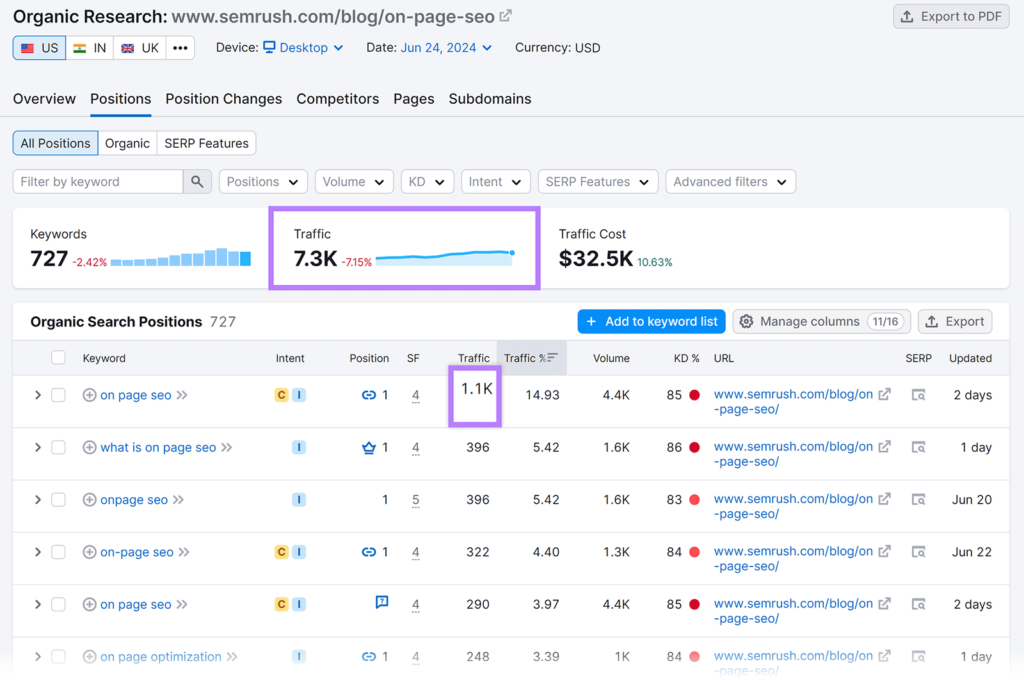The width and height of the screenshot is (1024, 681).
Task: Go to the Overview tab
Action: click(44, 99)
